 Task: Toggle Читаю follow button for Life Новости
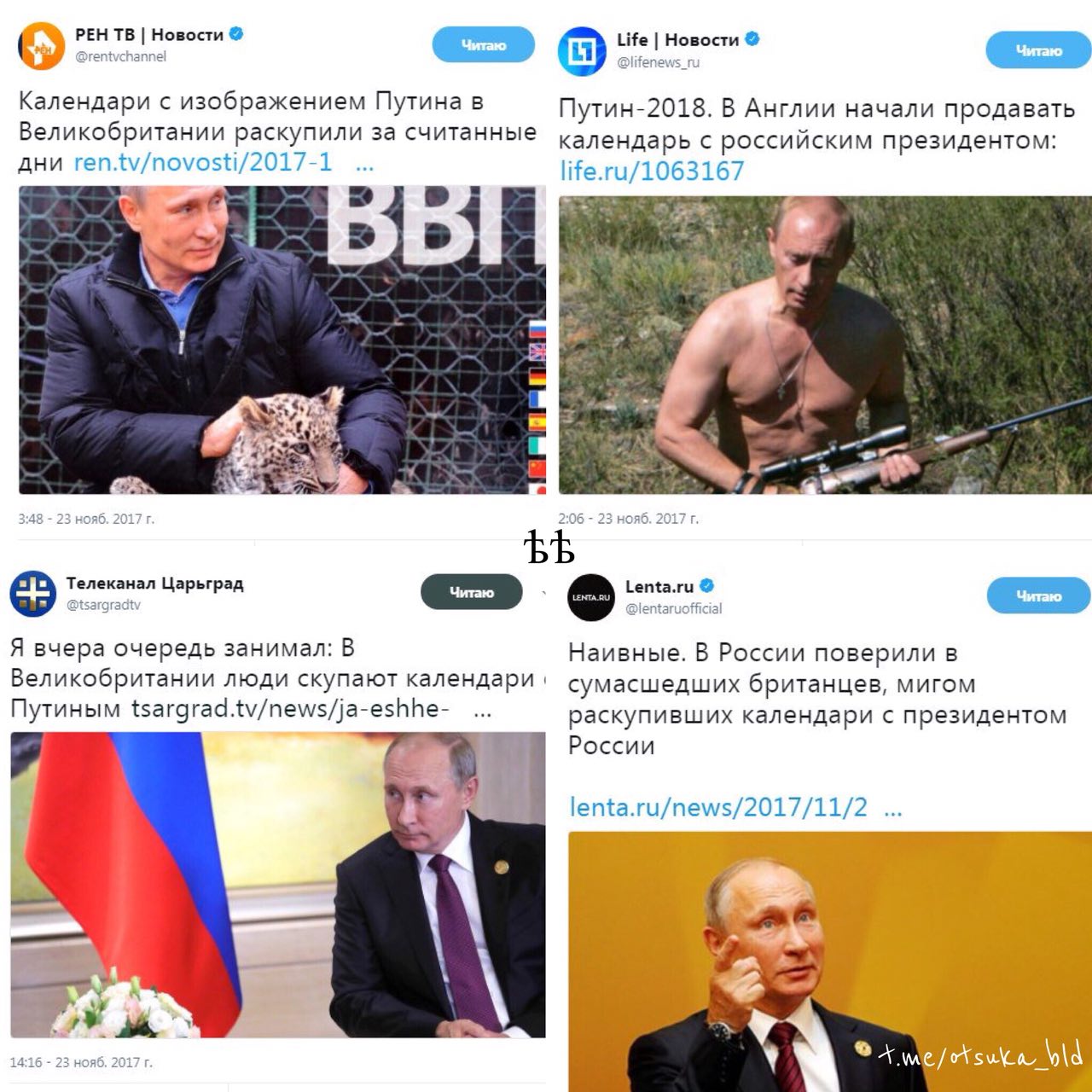(x=1038, y=51)
